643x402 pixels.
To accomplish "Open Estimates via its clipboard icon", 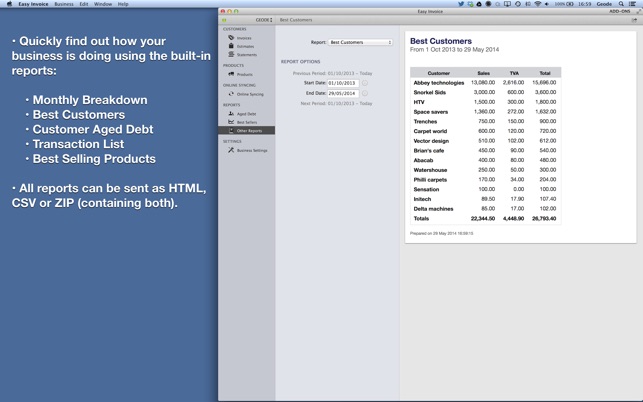I will pyautogui.click(x=231, y=46).
